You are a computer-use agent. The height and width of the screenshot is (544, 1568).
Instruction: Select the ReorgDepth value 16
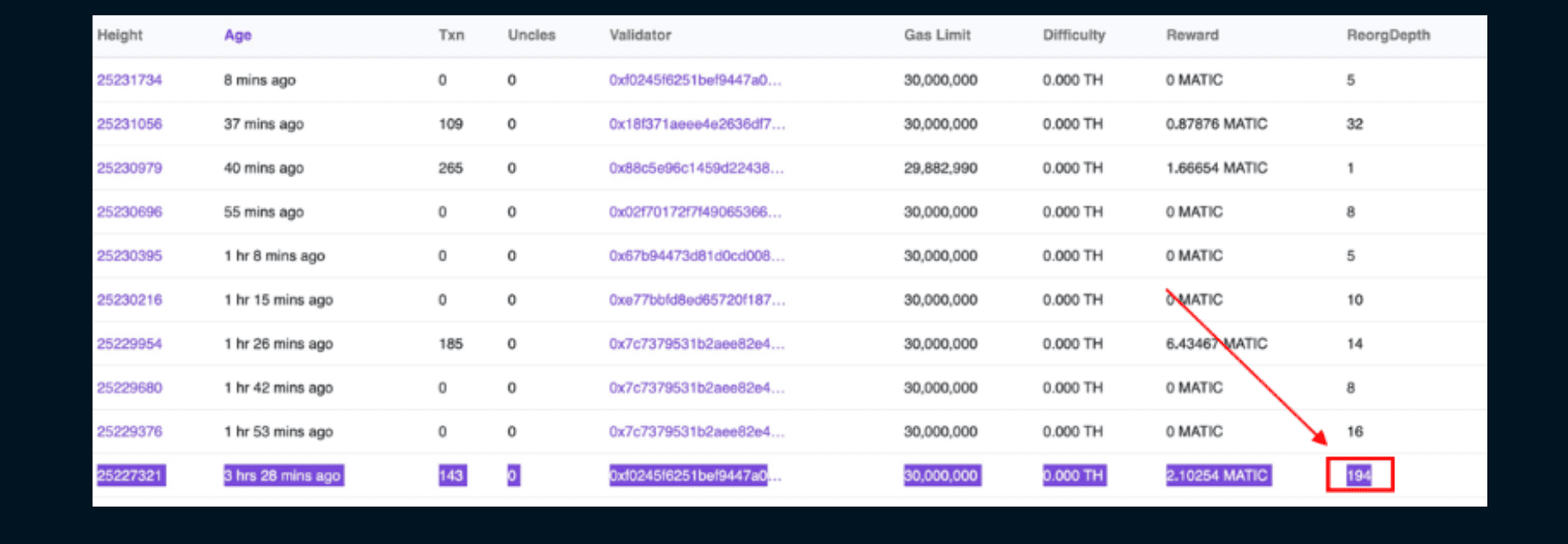1355,431
